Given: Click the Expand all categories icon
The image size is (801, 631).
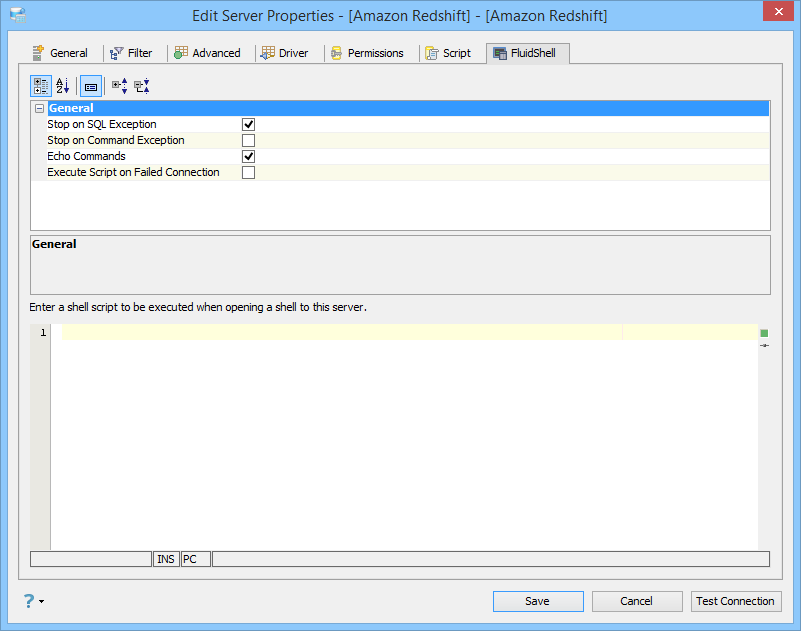Looking at the screenshot, I should [x=120, y=86].
